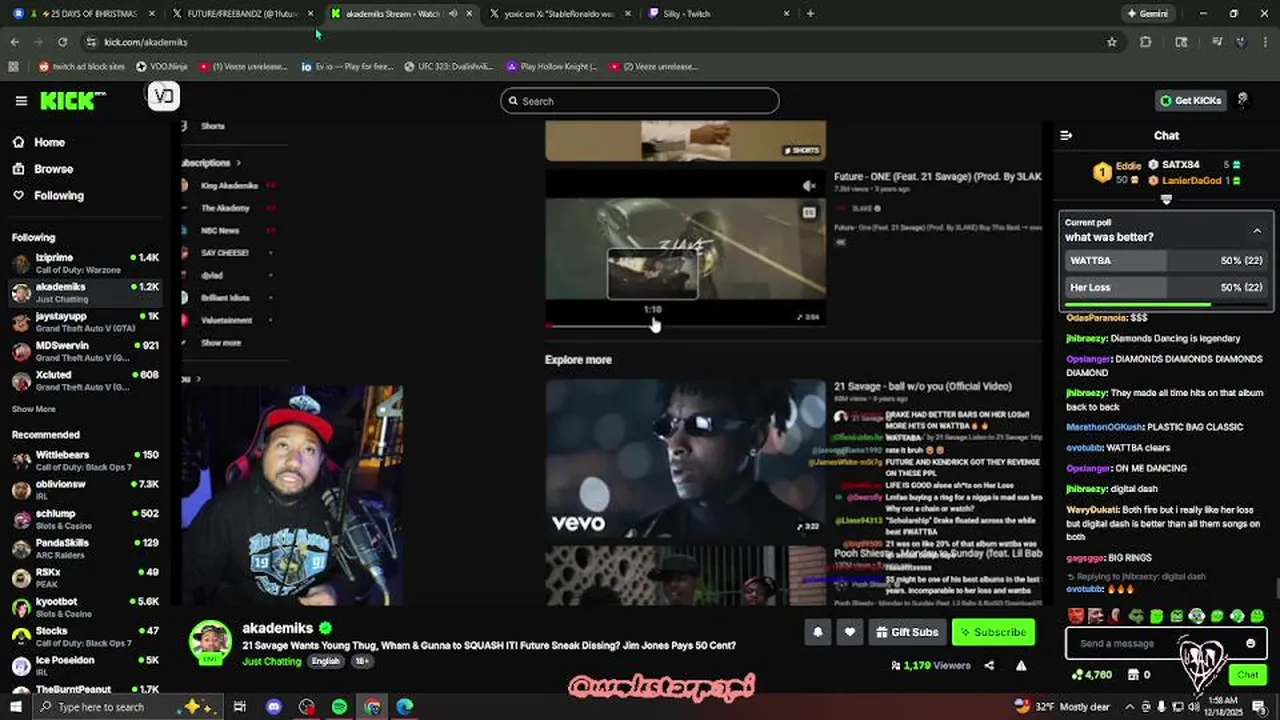Switch to FUTURE/FREEBANDZ X tab
The height and width of the screenshot is (720, 1280).
tap(243, 14)
